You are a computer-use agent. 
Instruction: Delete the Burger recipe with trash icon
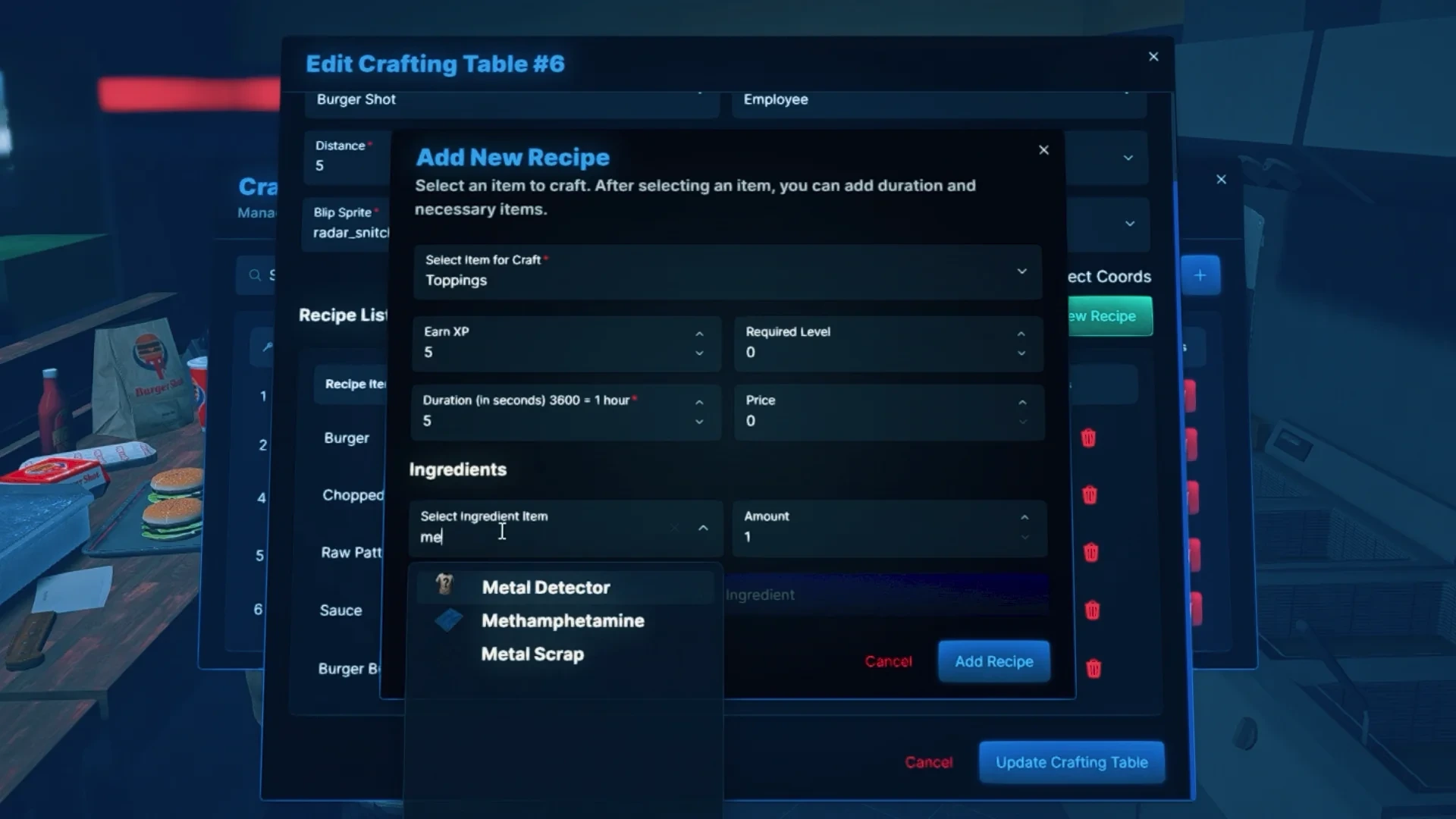[1088, 438]
